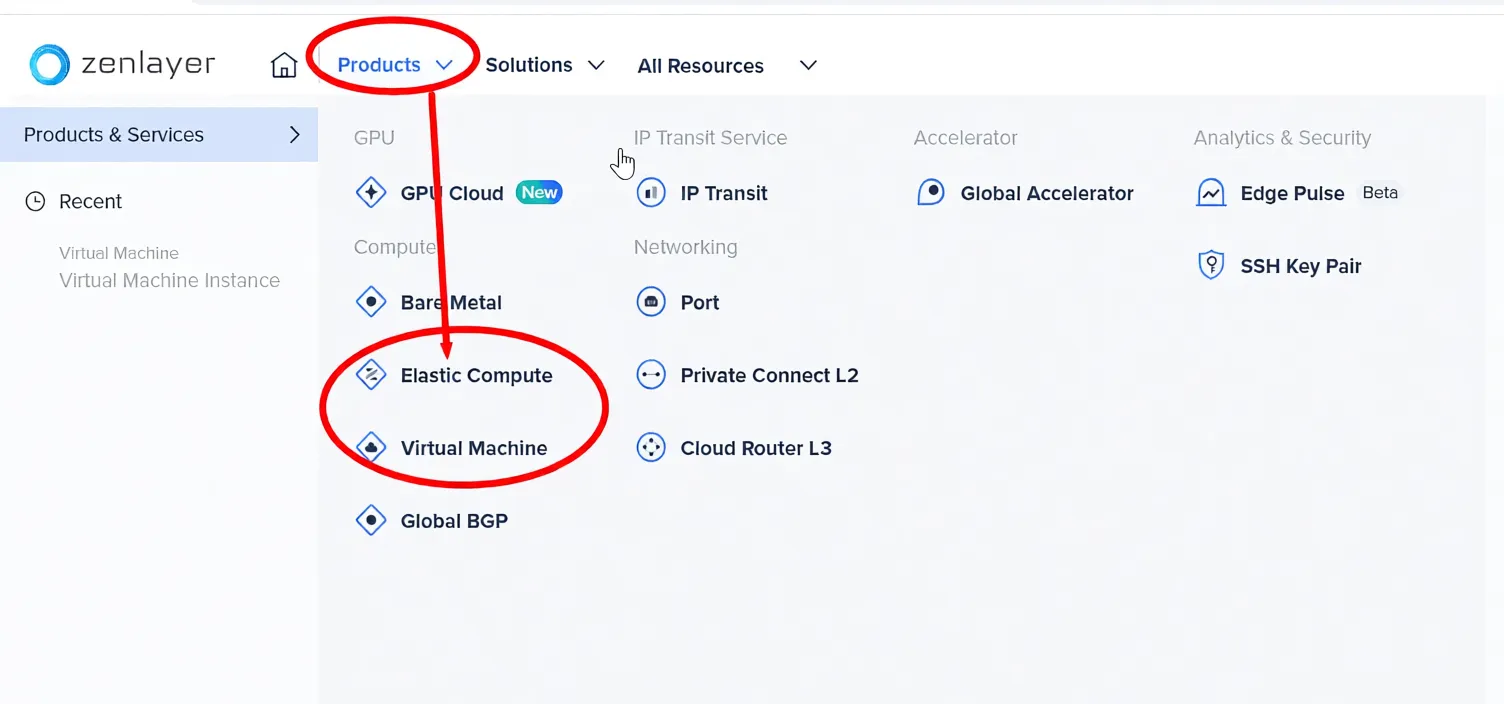Click the IP Transit icon
This screenshot has height=704, width=1504.
[x=651, y=193]
